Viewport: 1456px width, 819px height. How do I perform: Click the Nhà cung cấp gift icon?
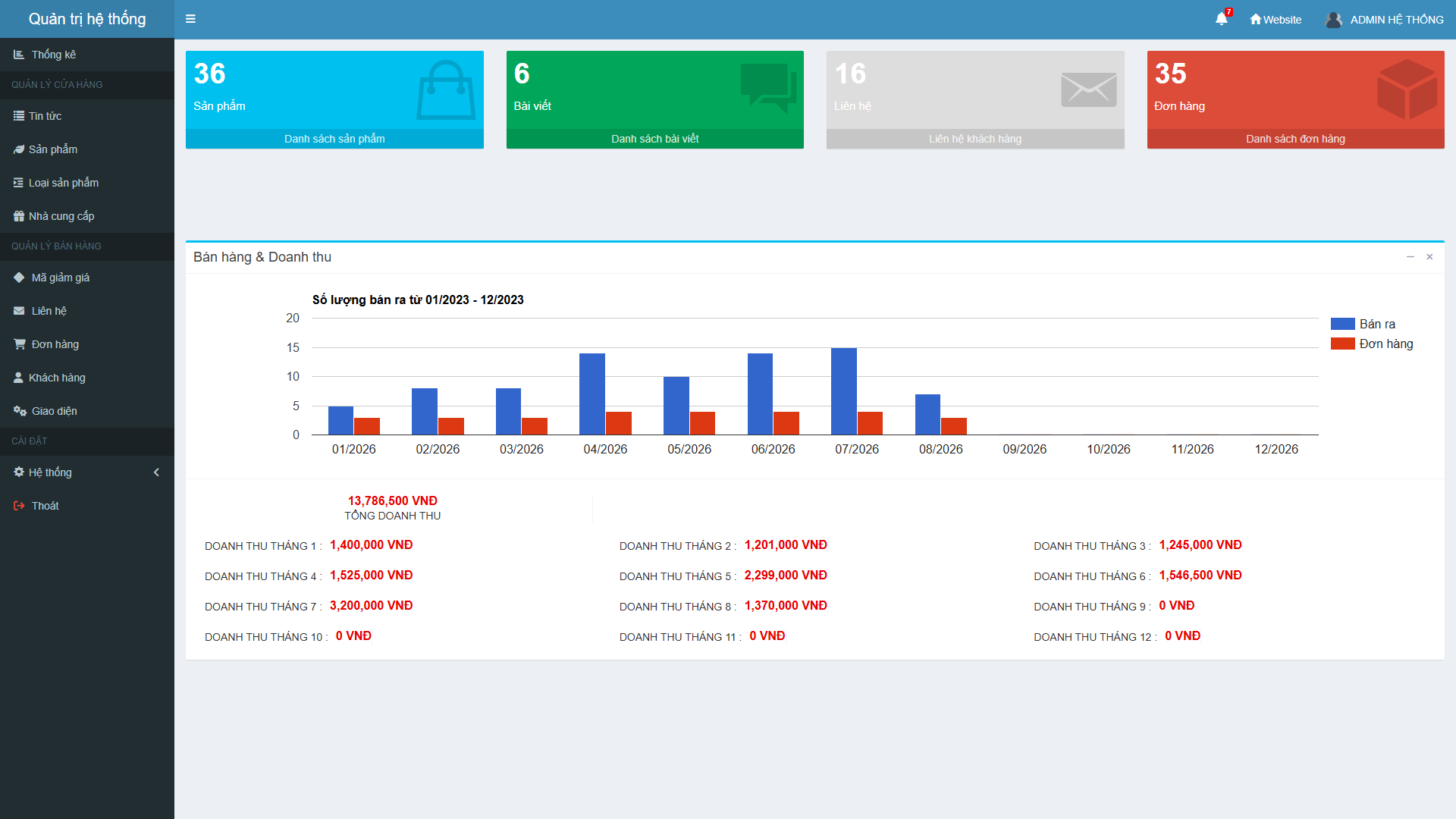(19, 216)
